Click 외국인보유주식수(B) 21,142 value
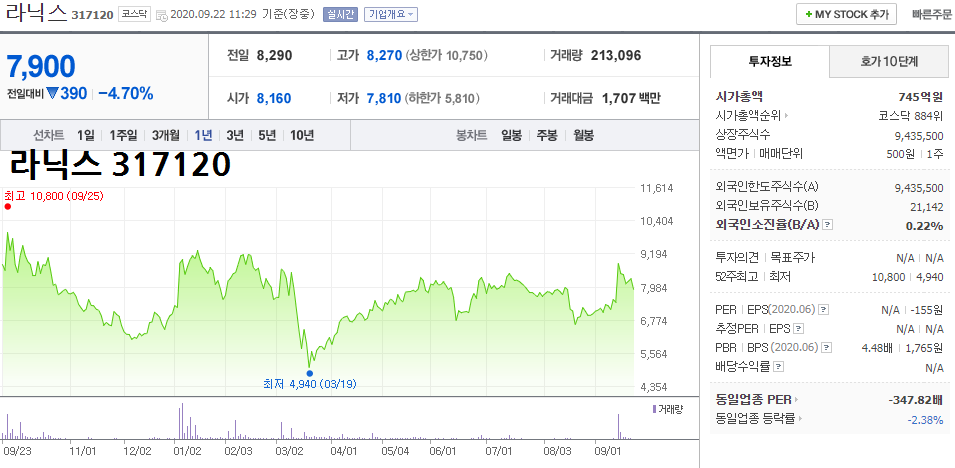 point(925,207)
